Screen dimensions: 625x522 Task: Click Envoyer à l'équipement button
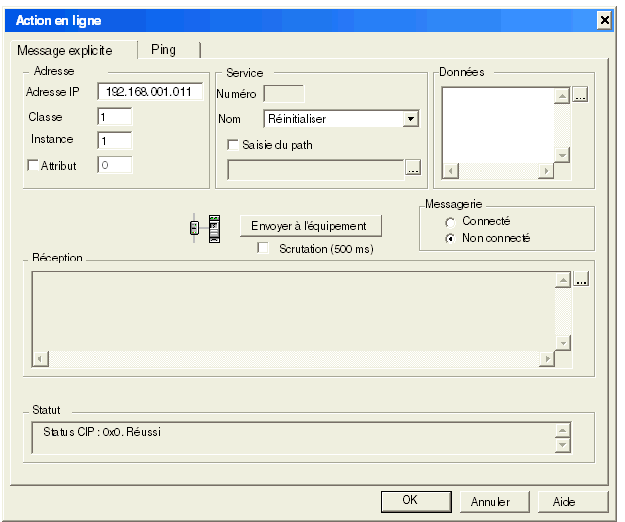[311, 226]
